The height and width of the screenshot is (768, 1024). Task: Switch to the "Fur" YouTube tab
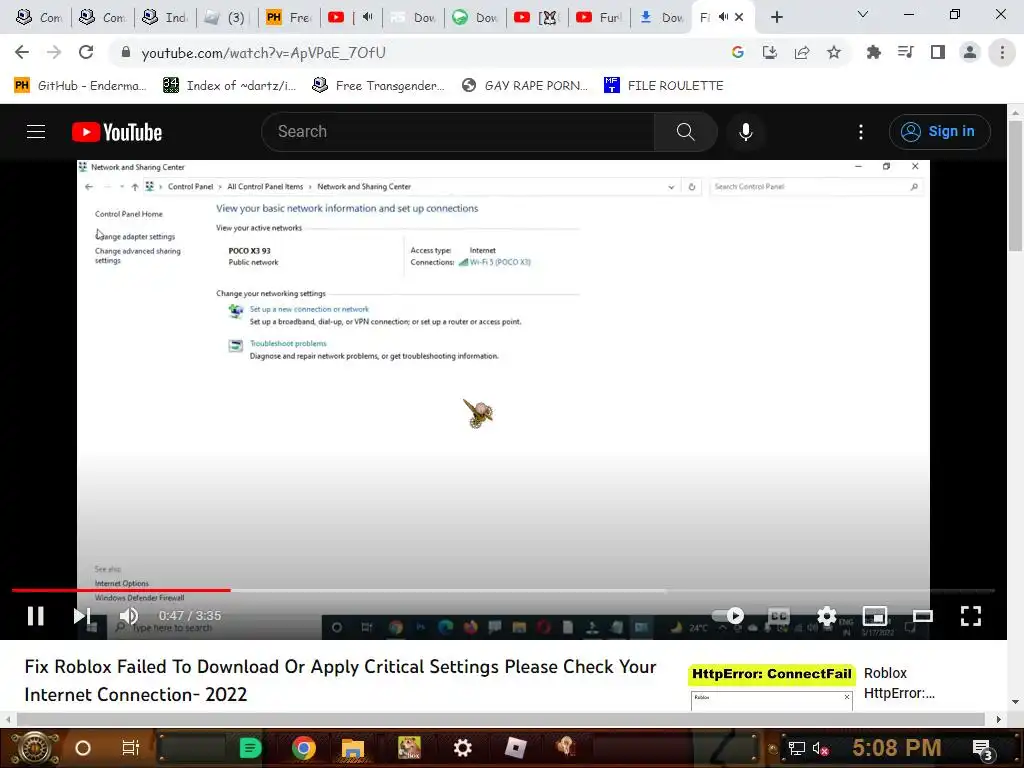point(600,17)
